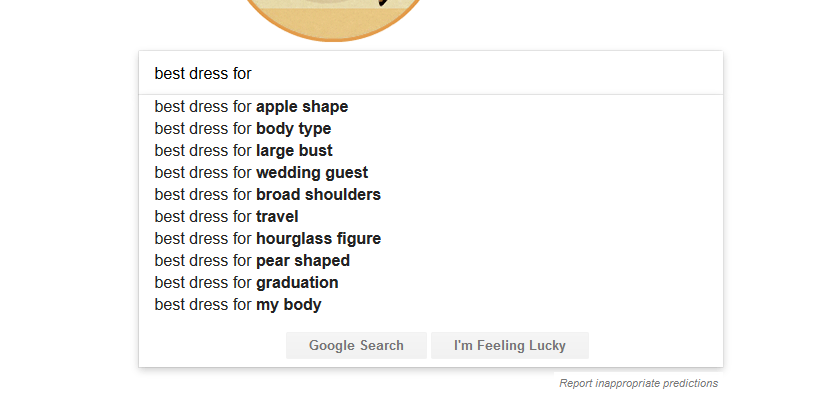Click the last autocomplete prediction in list
The image size is (830, 411).
238,305
